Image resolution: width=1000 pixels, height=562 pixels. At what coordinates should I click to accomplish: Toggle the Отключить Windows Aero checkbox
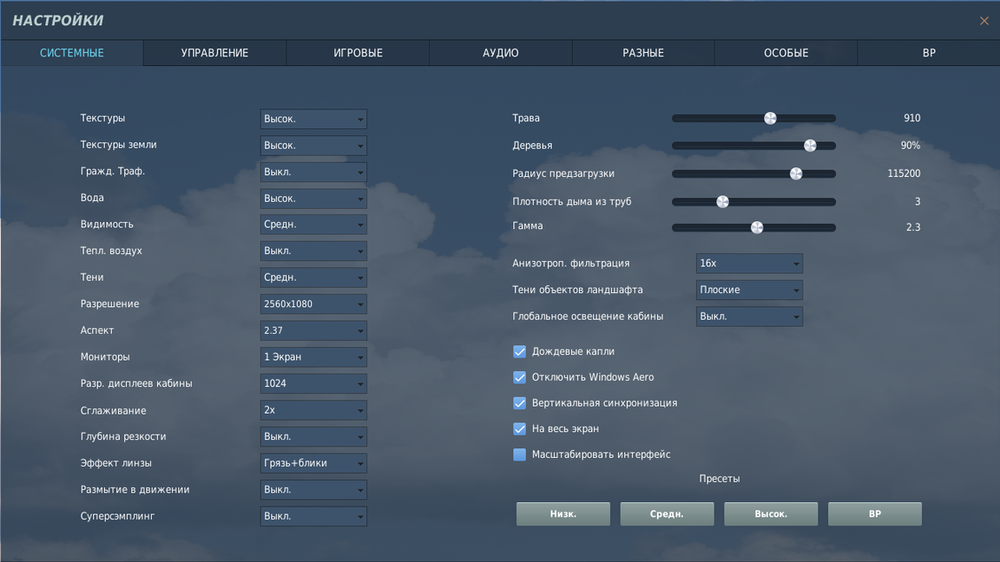pos(520,377)
